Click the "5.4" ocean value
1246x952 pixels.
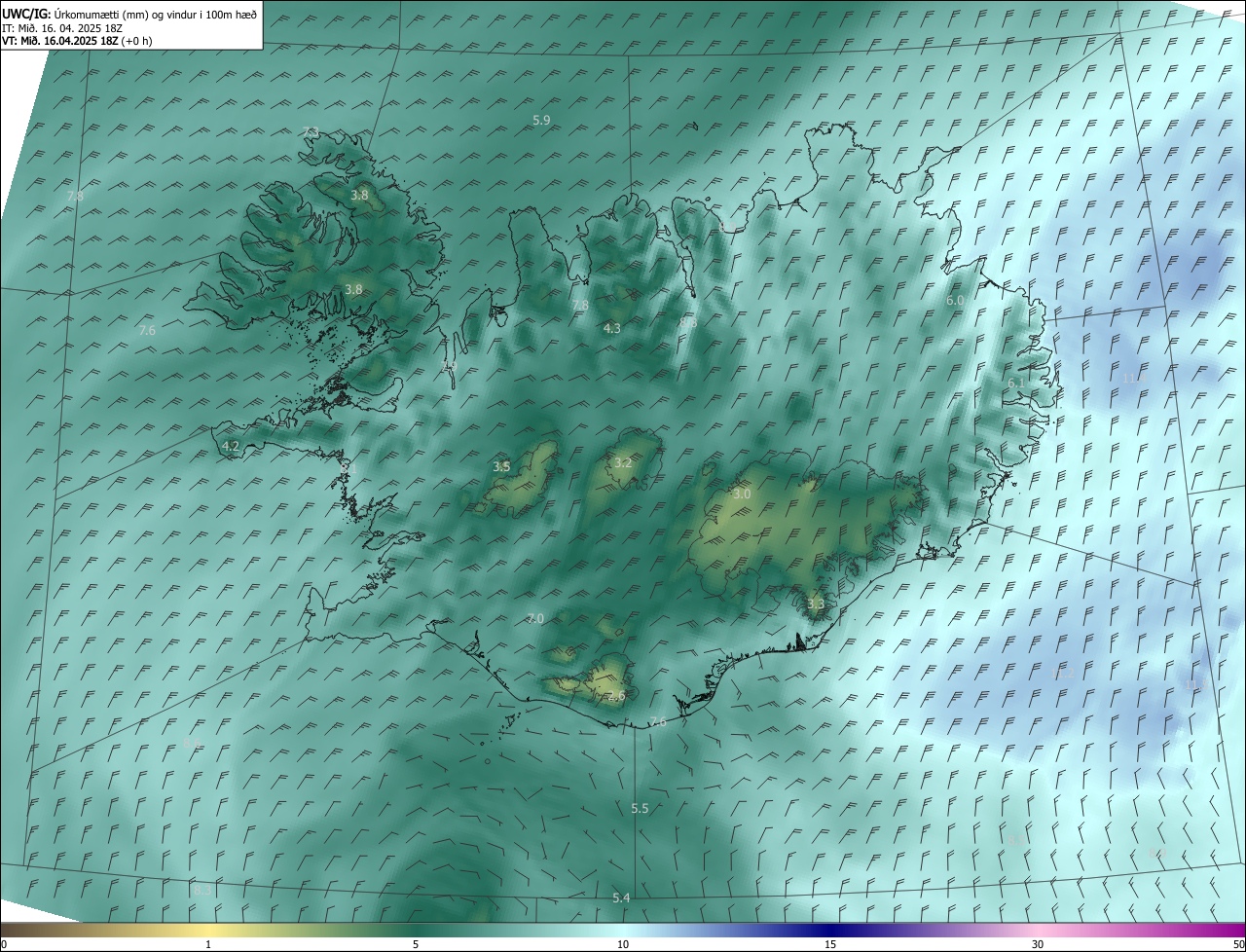click(621, 897)
